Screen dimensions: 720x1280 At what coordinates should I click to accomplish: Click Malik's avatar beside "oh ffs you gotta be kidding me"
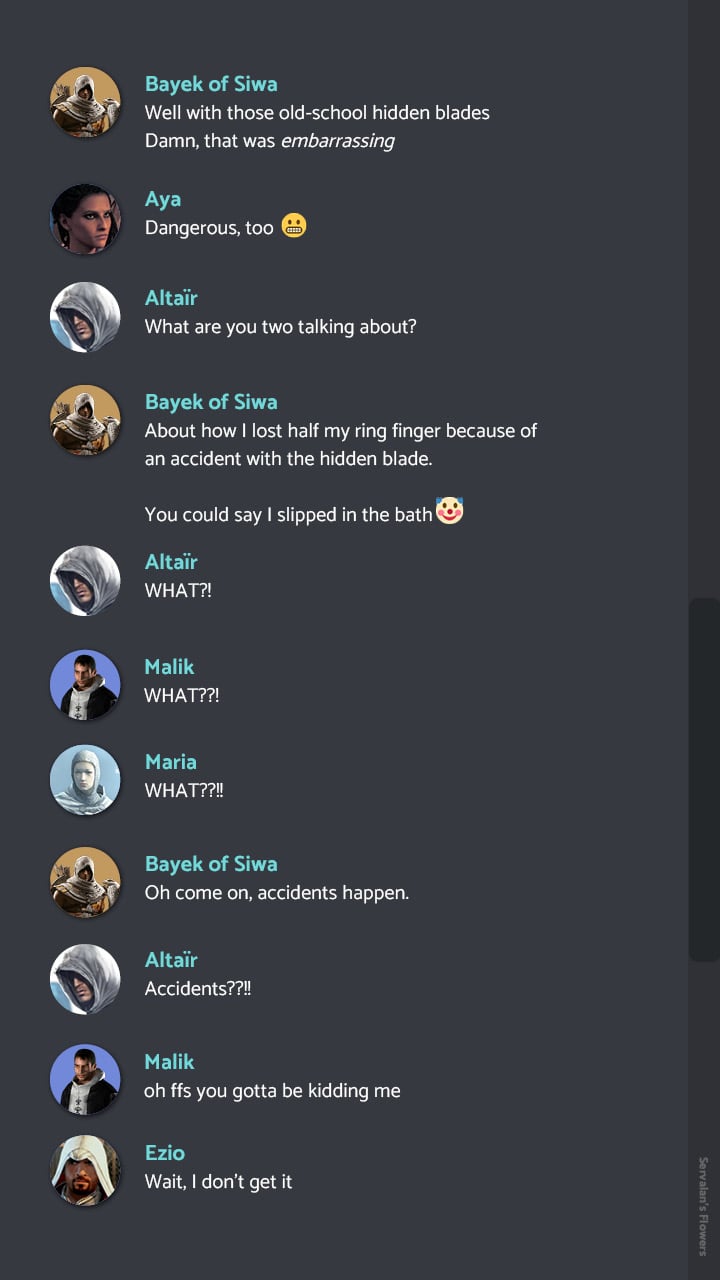coord(85,1080)
